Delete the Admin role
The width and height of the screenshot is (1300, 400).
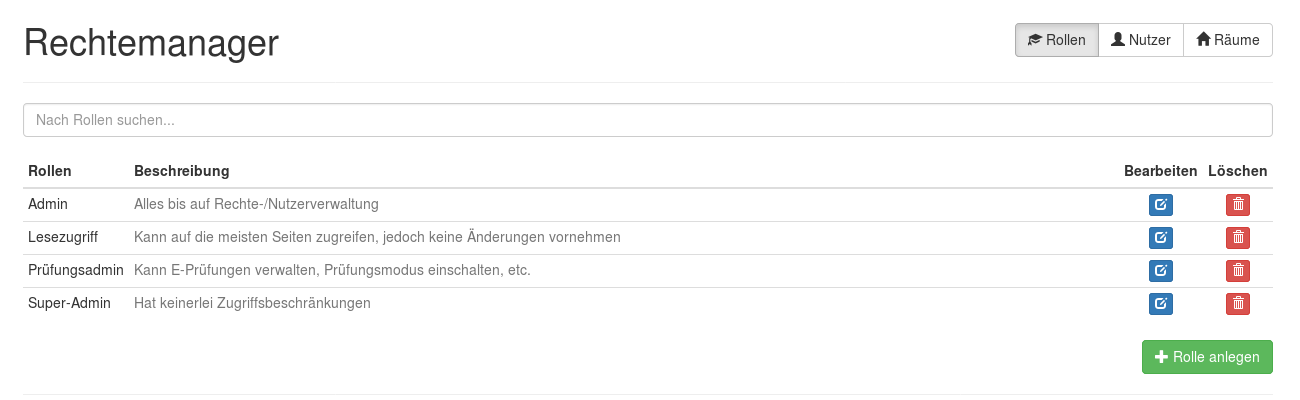point(1238,205)
